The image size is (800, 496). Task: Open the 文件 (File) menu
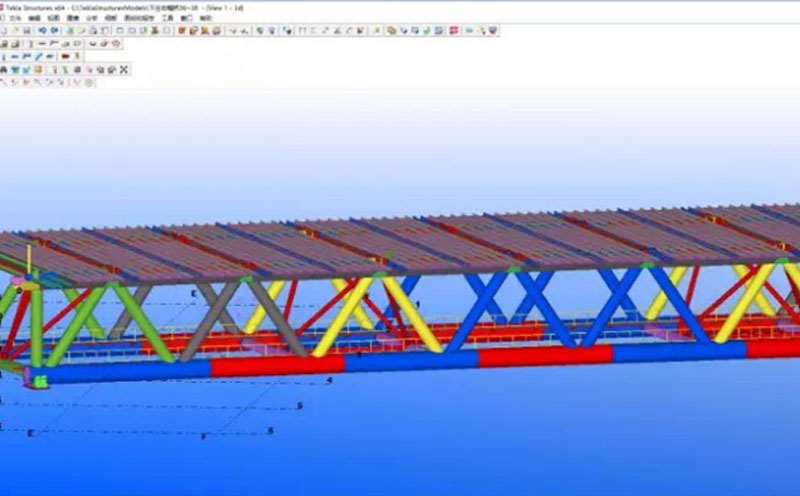coord(14,18)
